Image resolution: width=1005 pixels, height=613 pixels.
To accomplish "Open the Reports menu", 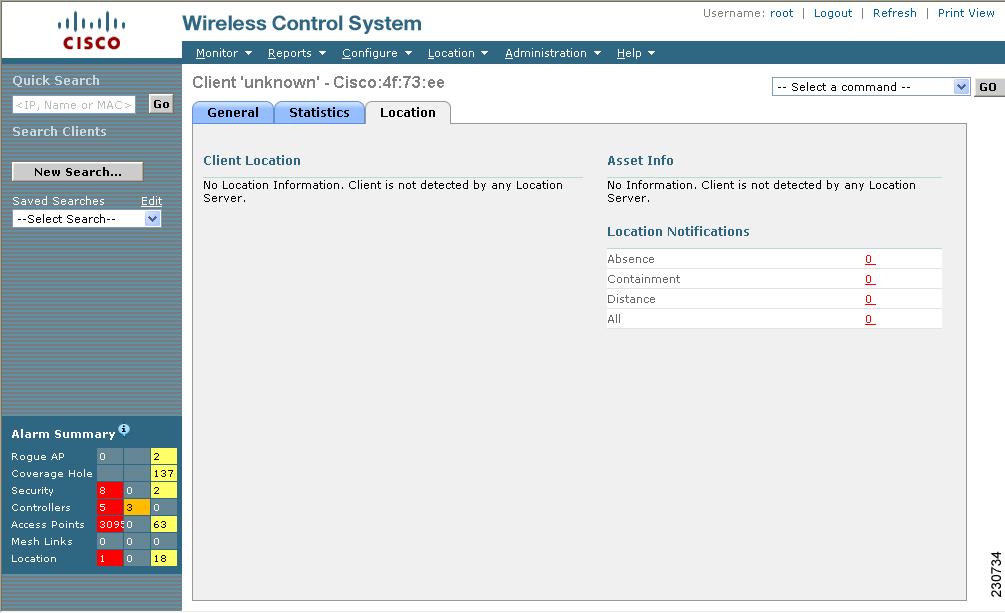I will (x=297, y=53).
